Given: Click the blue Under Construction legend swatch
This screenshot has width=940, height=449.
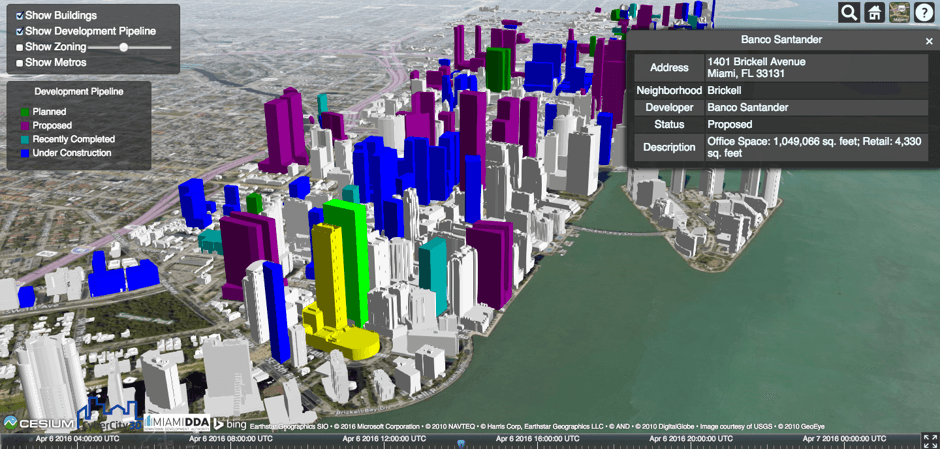Looking at the screenshot, I should 25,153.
